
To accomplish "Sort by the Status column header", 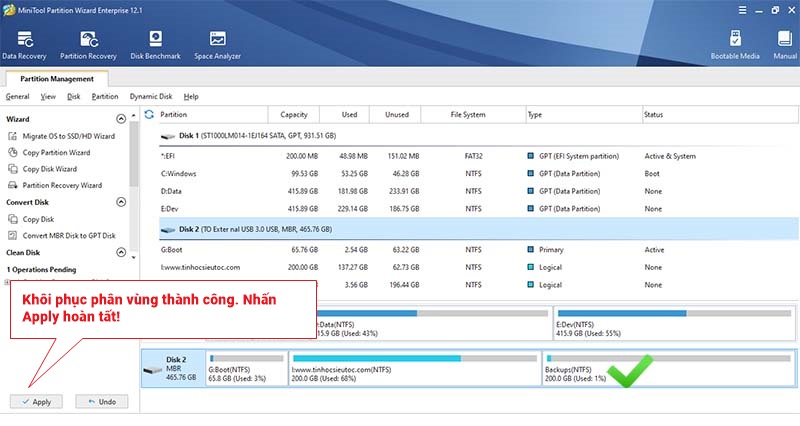I will pos(720,115).
